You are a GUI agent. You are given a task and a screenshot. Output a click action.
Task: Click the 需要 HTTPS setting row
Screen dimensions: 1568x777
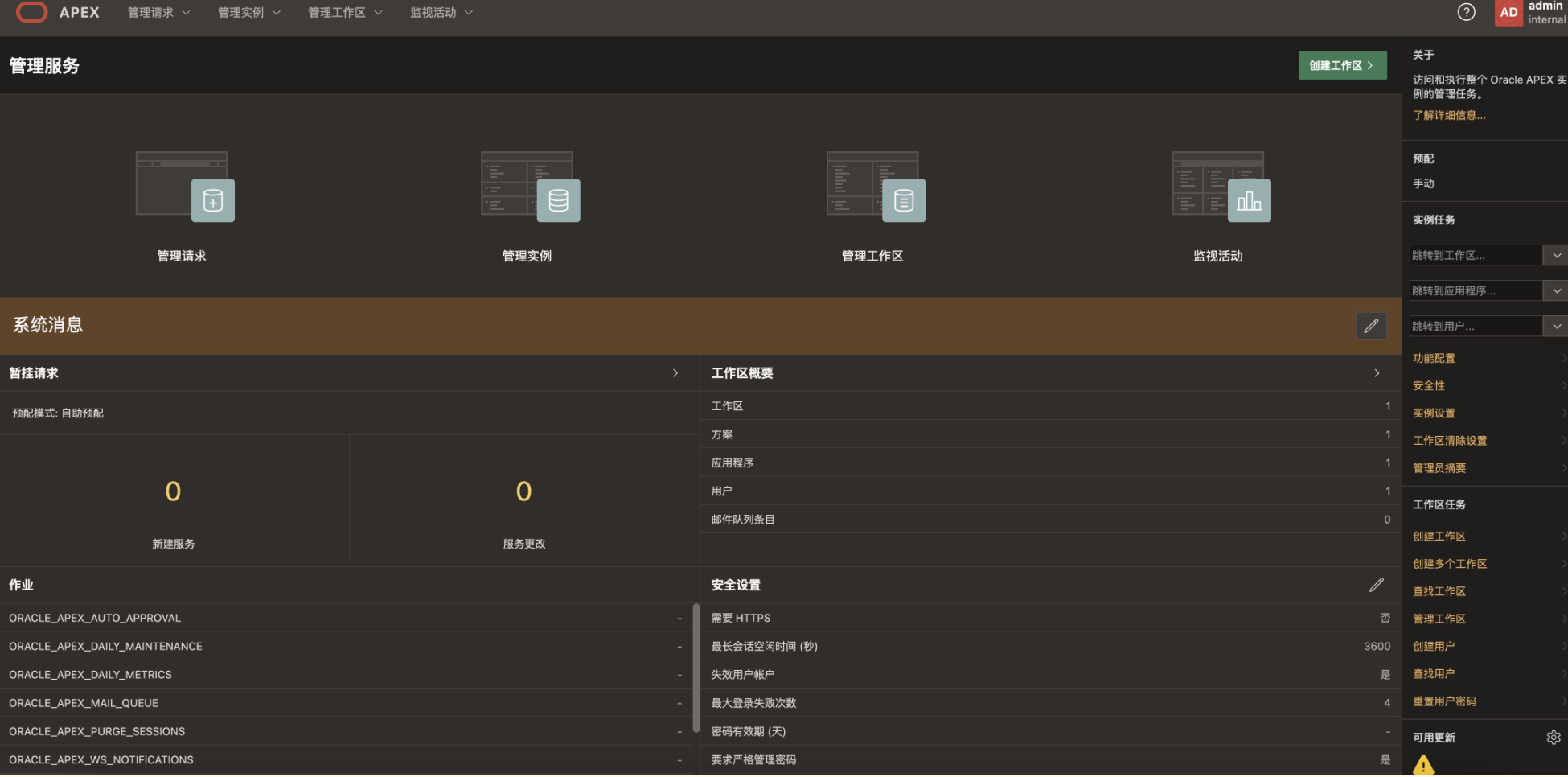(1051, 618)
